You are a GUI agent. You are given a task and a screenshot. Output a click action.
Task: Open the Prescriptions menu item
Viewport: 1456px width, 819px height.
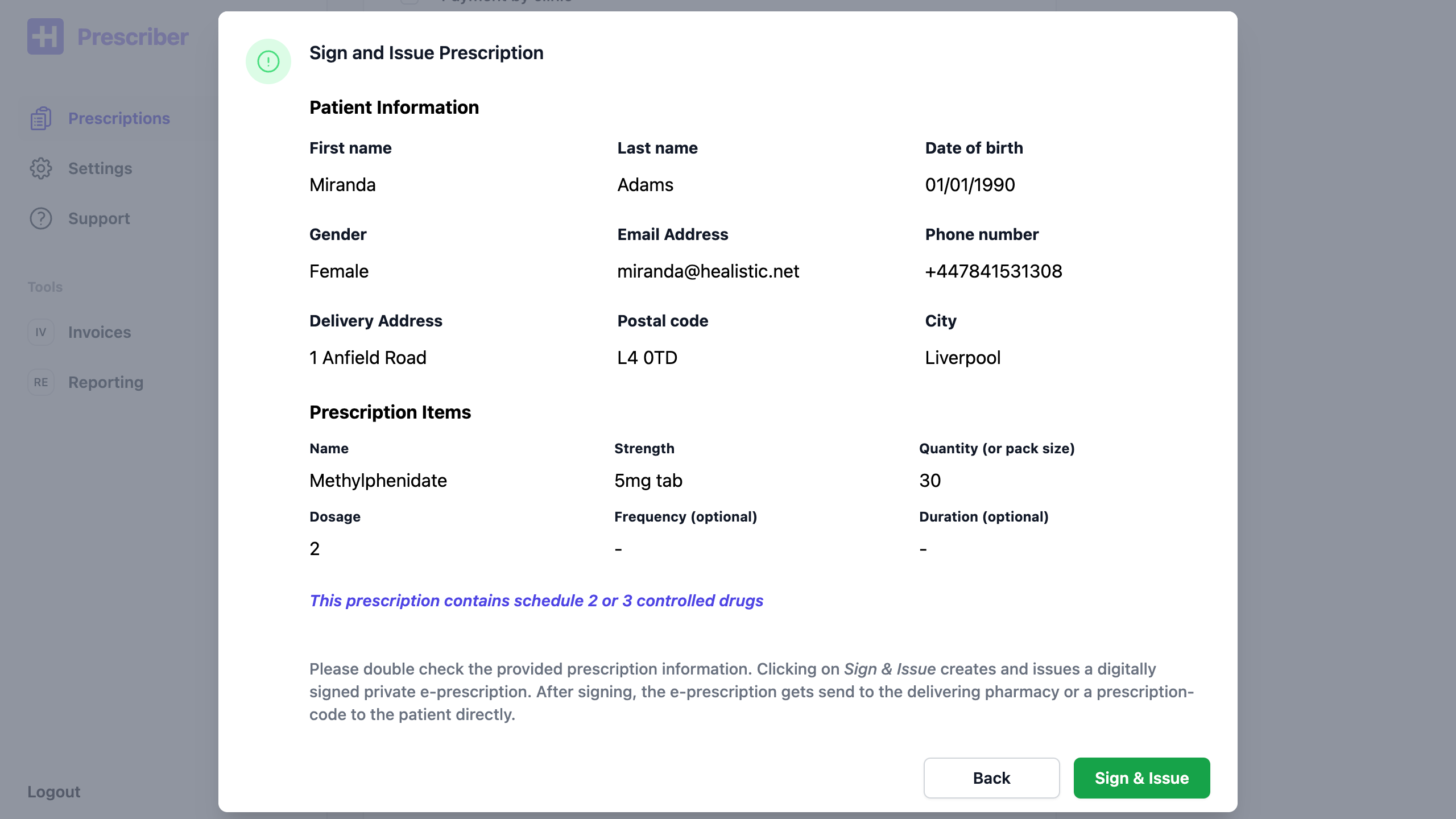click(119, 118)
